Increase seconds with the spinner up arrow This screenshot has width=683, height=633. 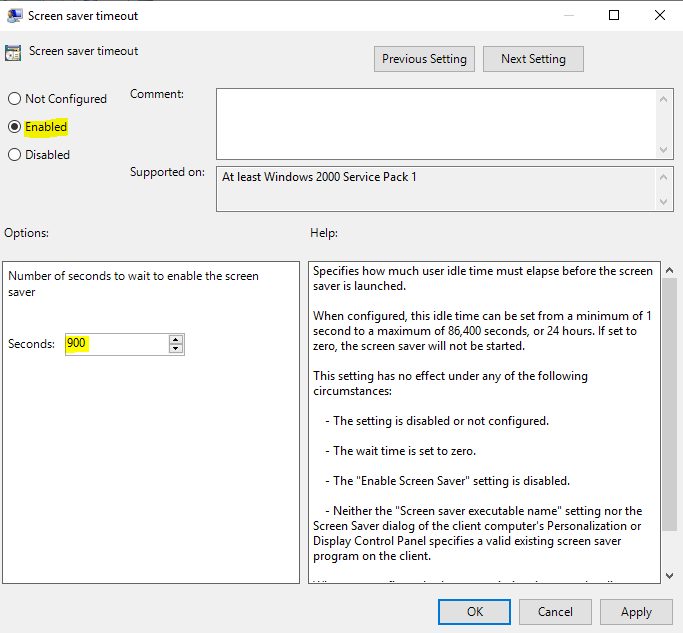pos(176,339)
